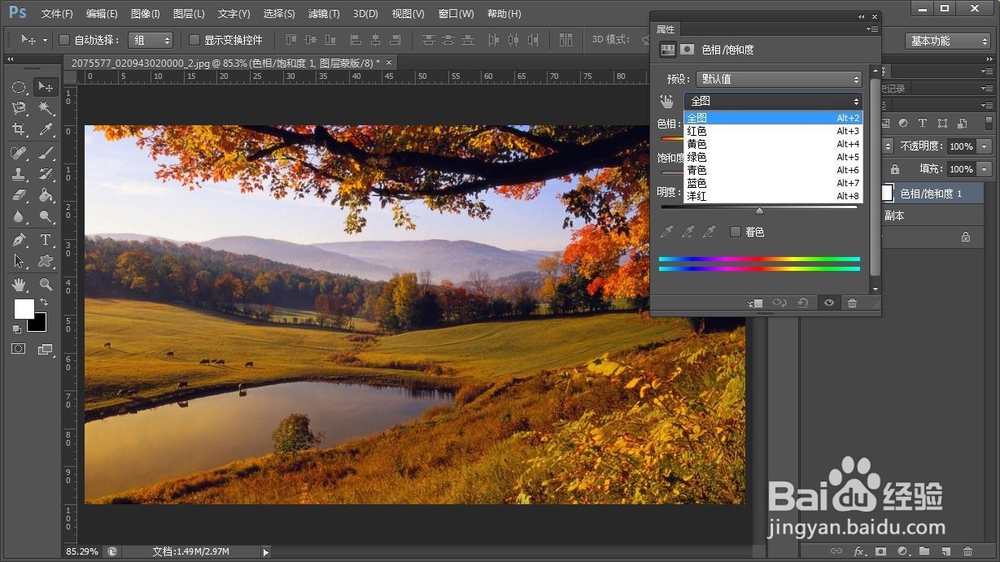The width and height of the screenshot is (1000, 562).
Task: Open the Properties panel flyout menu
Action: tap(872, 29)
